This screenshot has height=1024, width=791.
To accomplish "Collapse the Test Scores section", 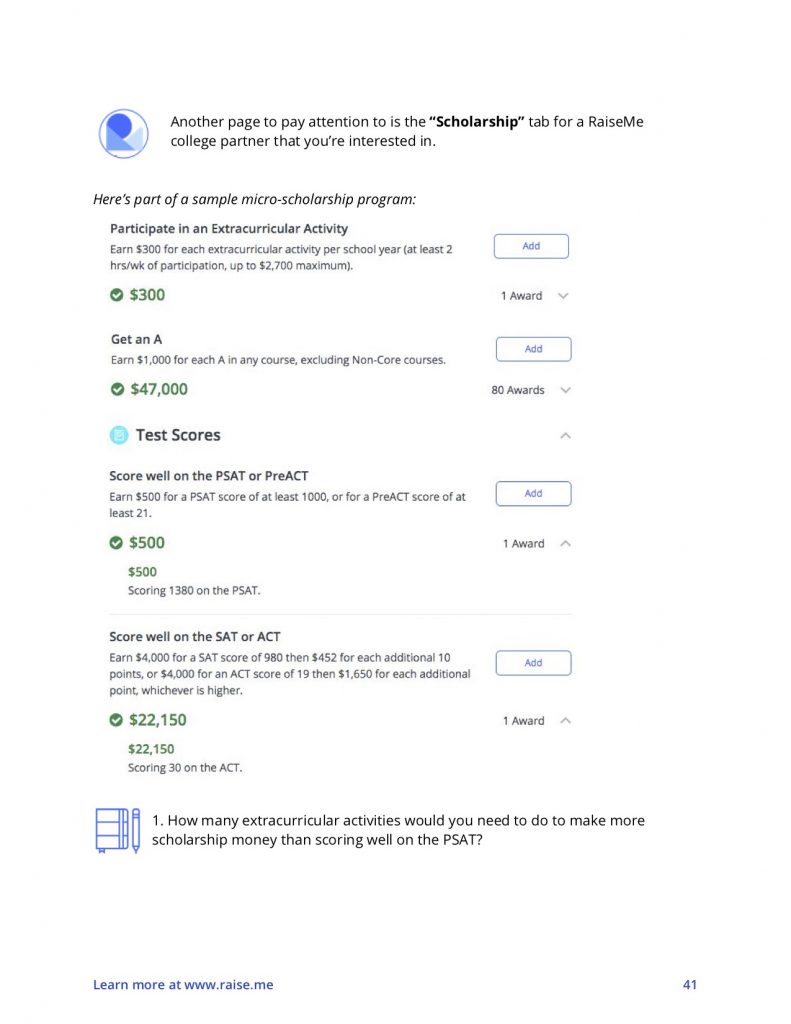I will tap(566, 436).
